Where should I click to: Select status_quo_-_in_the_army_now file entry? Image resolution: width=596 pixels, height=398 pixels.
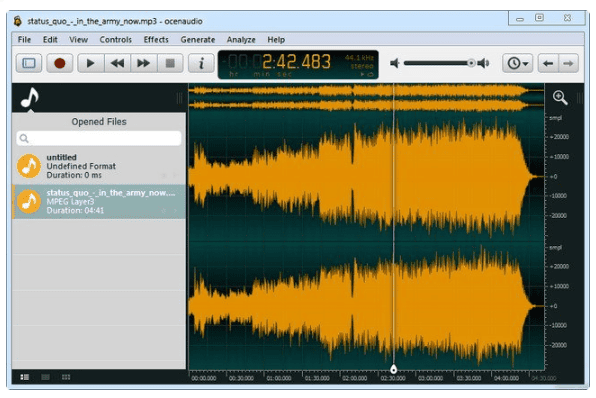click(x=99, y=201)
